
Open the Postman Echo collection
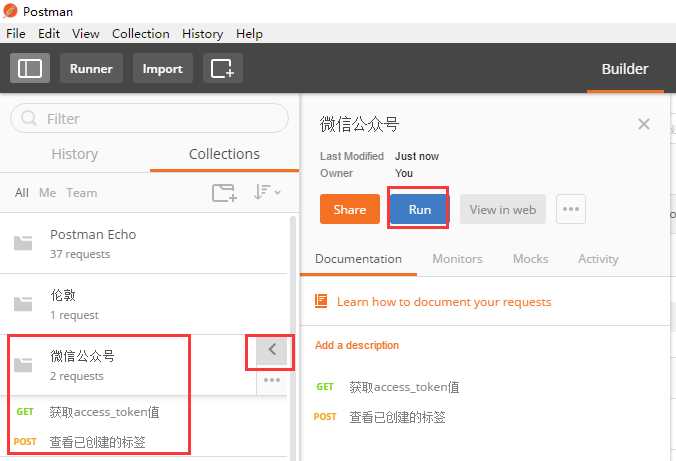tap(144, 244)
